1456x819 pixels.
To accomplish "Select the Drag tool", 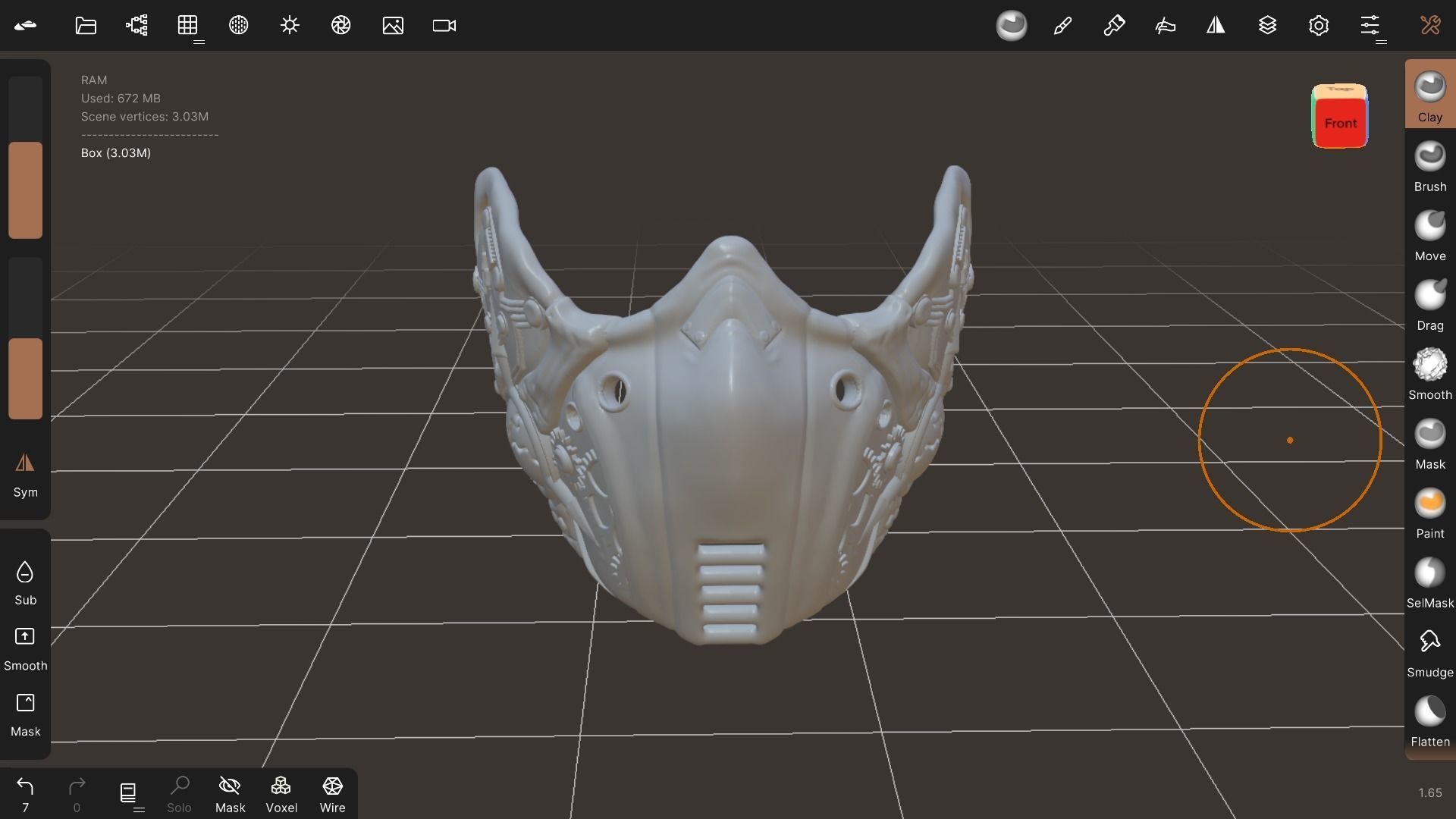I will (x=1430, y=305).
